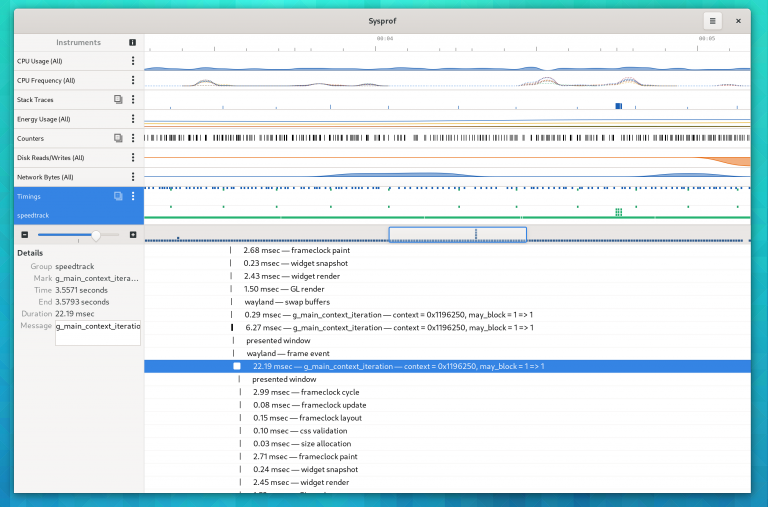Click the Timings pop-out window icon
The width and height of the screenshot is (768, 507).
118,196
